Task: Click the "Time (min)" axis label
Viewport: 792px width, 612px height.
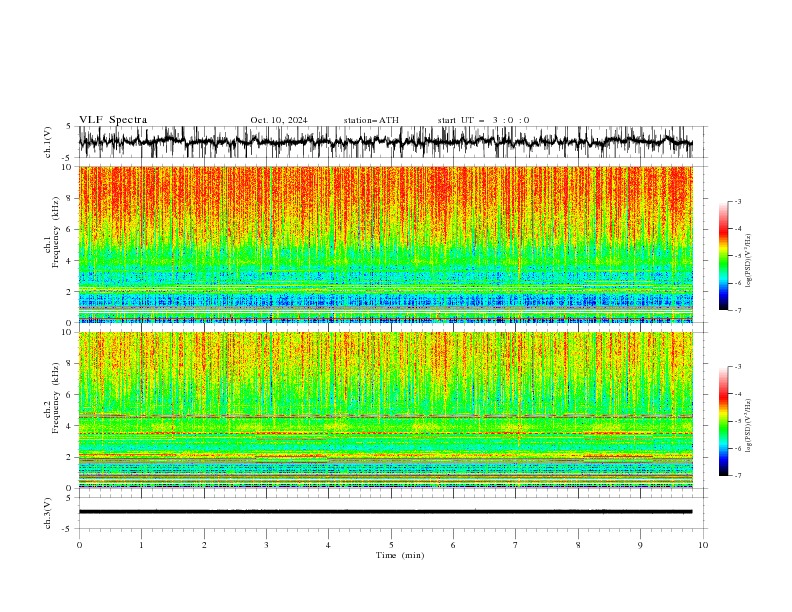Action: [x=400, y=555]
